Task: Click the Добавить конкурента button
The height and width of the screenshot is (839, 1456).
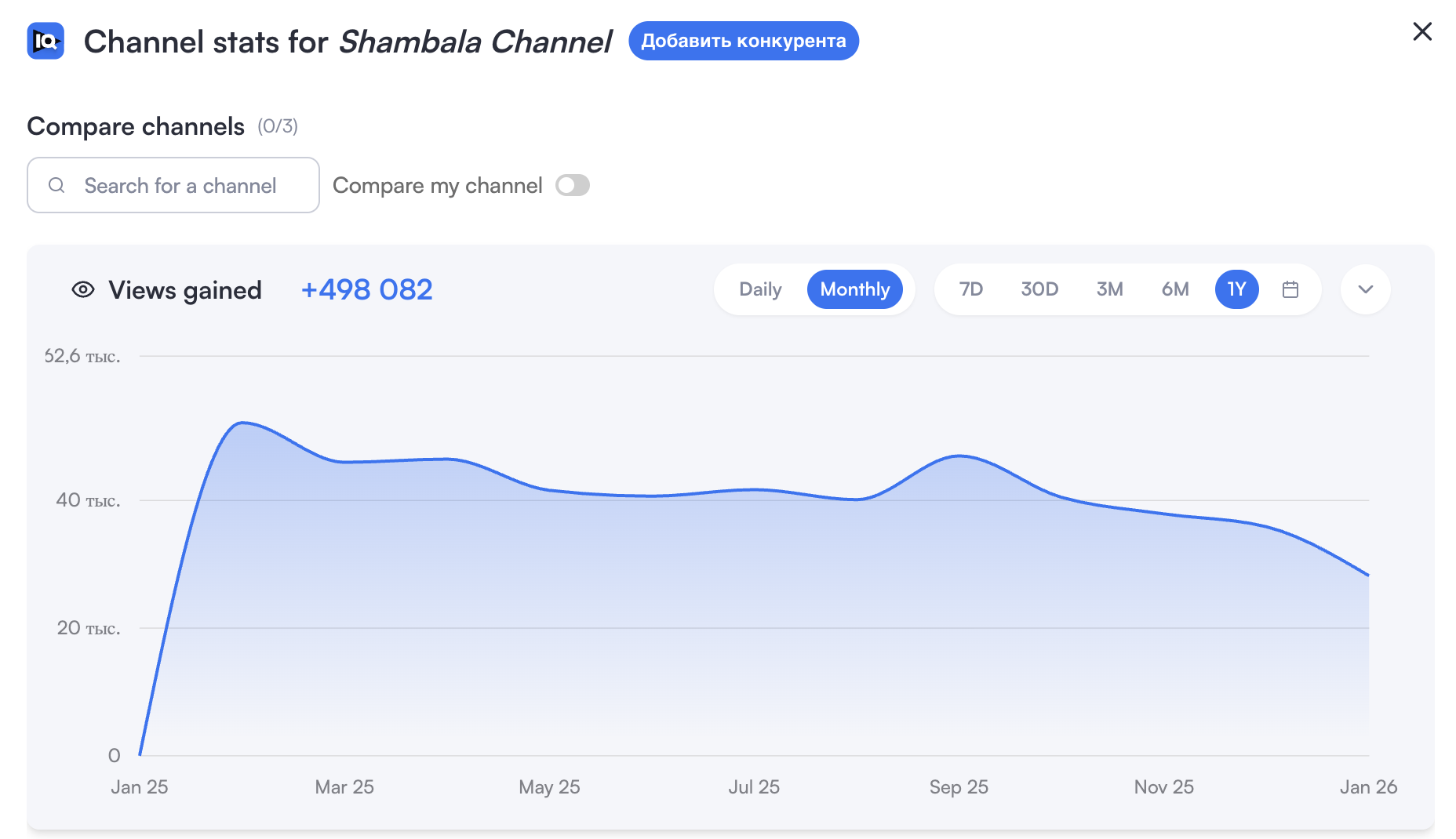Action: pos(743,41)
